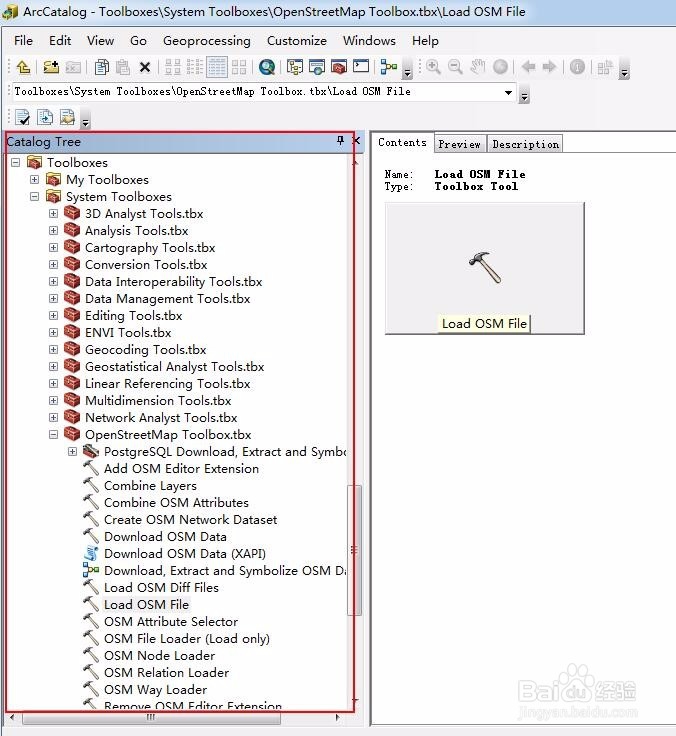Click the Import Metadata icon
676x736 pixels.
point(45,117)
